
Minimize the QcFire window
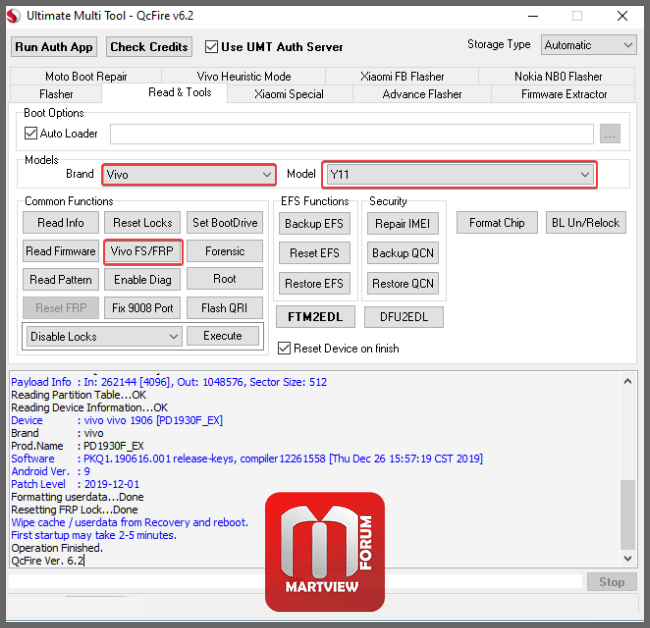pos(533,16)
